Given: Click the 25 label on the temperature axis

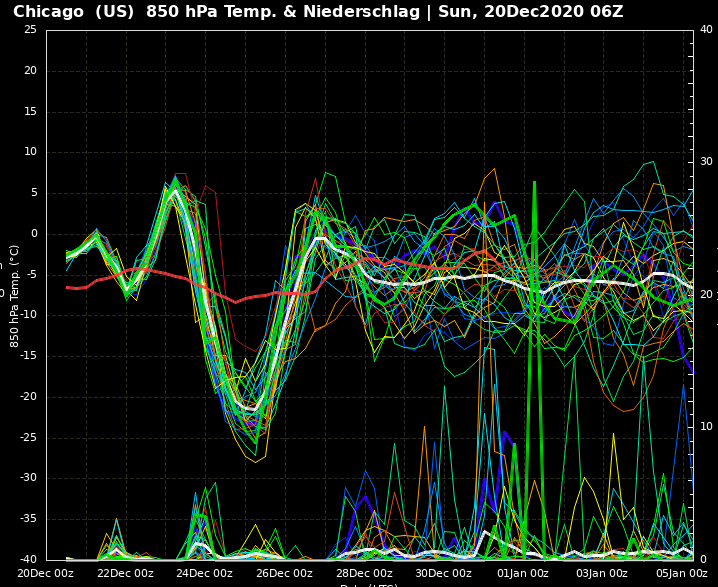Looking at the screenshot, I should [x=30, y=30].
